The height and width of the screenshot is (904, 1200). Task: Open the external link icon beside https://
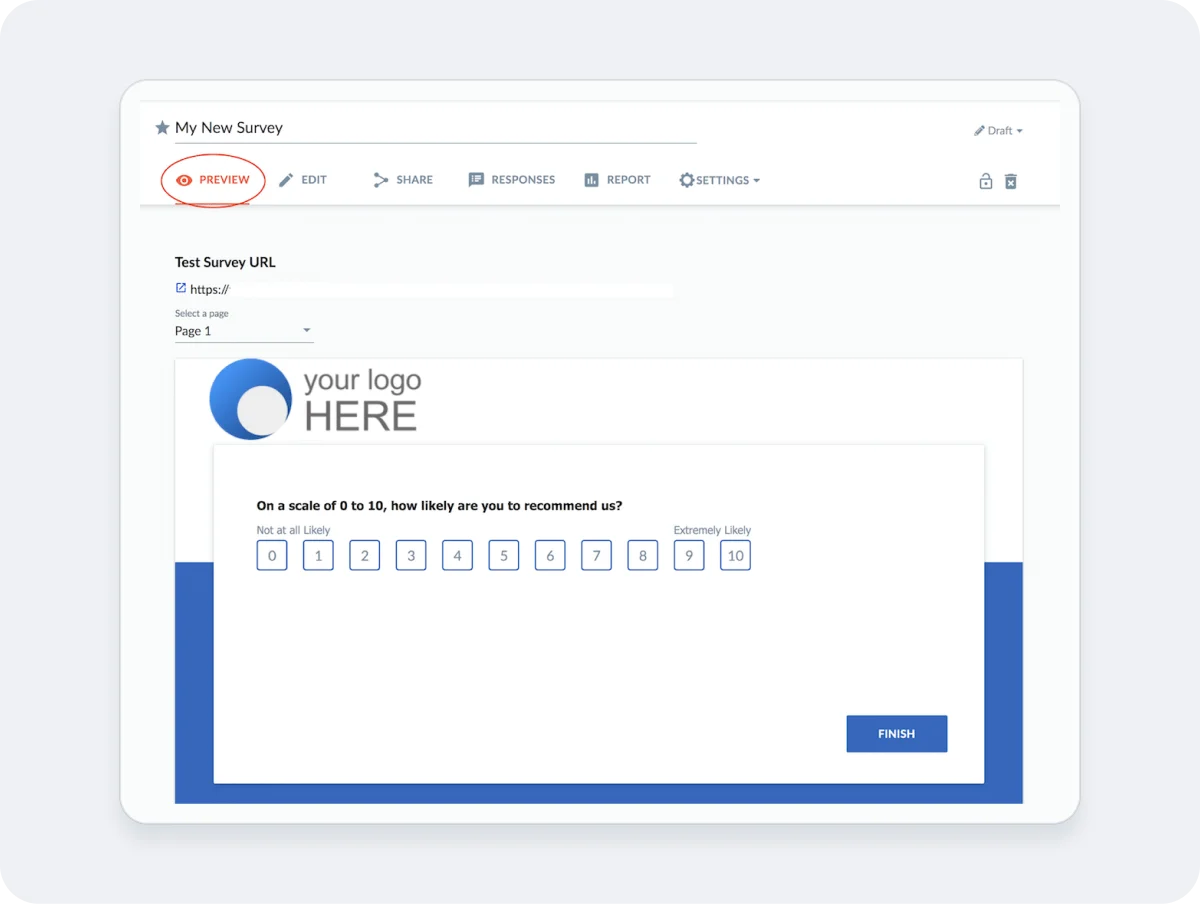click(x=179, y=289)
